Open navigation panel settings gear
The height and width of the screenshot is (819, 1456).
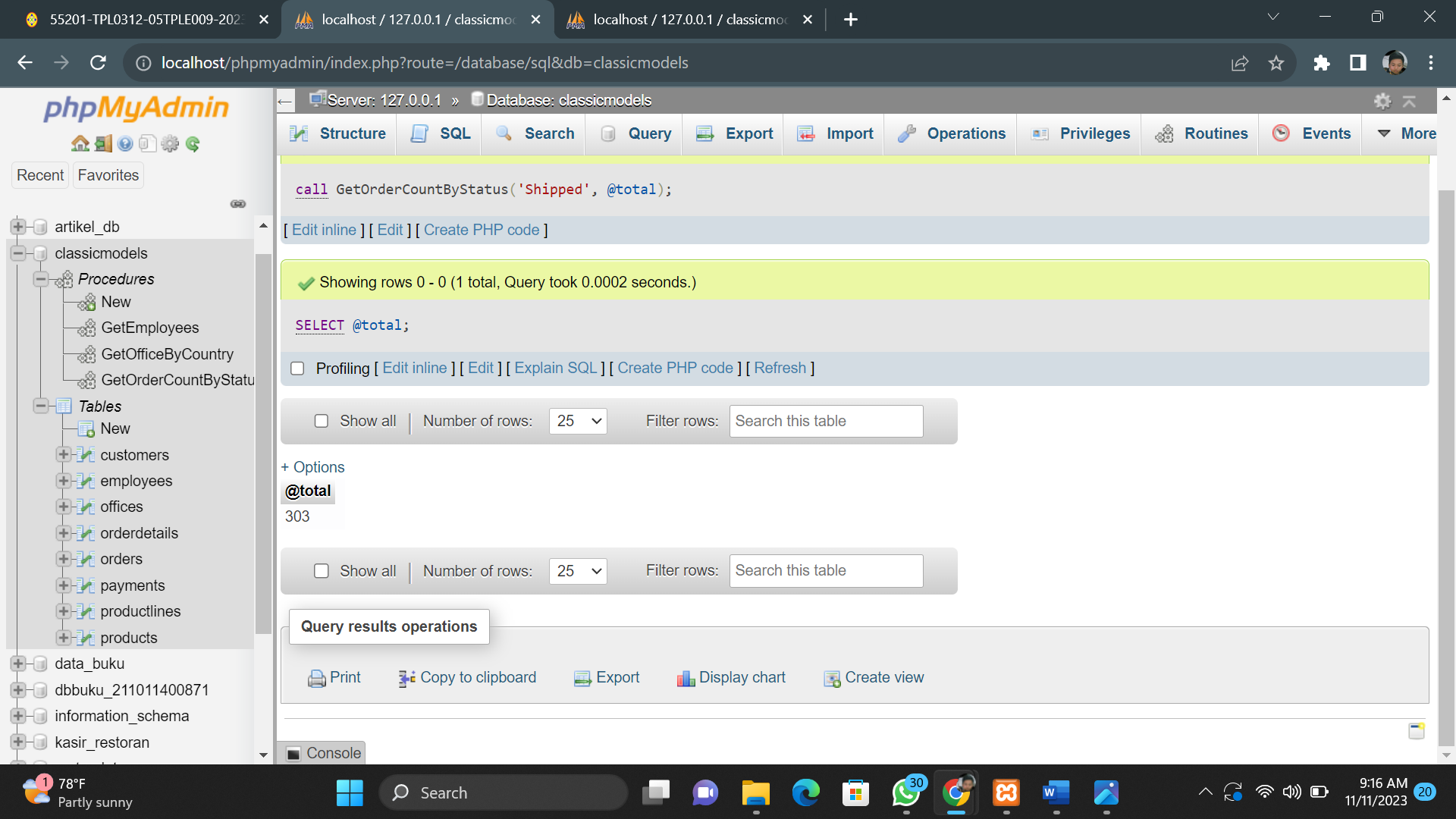(170, 143)
